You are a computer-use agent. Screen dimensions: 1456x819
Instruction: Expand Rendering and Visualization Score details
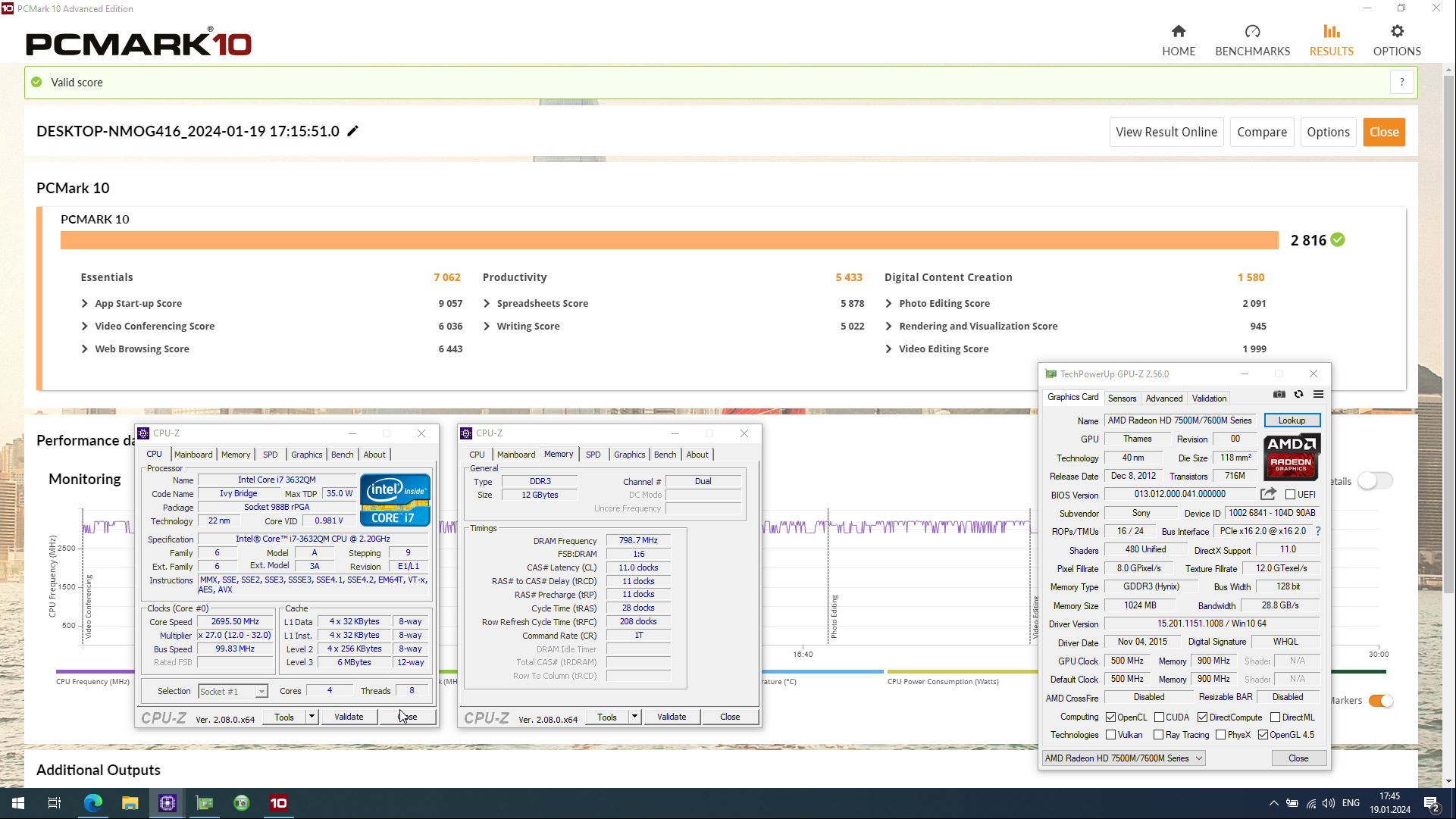(x=889, y=327)
